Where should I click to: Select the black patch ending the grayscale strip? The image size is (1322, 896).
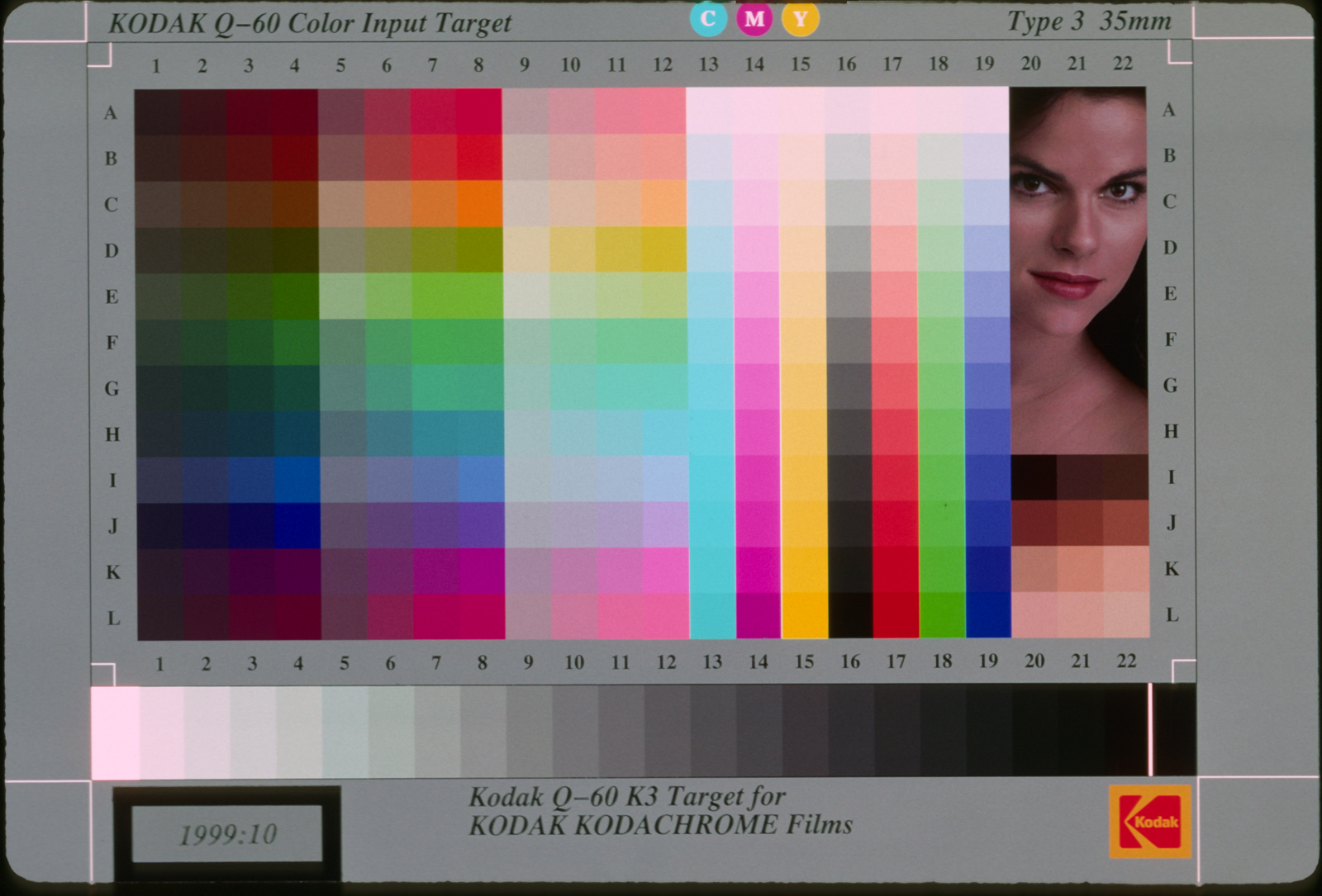[x=1175, y=730]
